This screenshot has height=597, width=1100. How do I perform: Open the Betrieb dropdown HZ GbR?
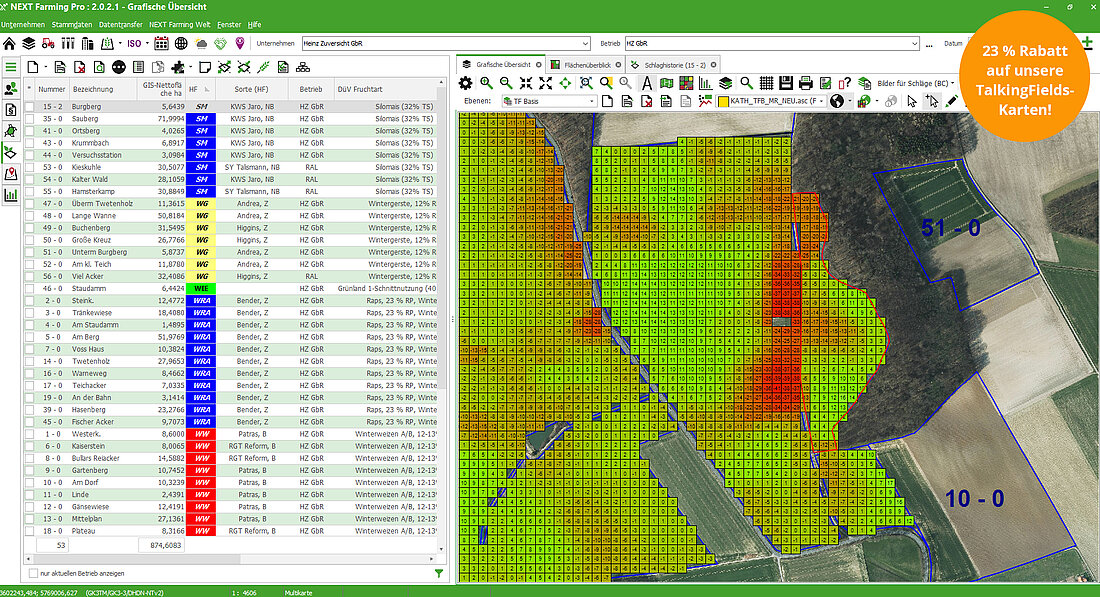coord(772,43)
